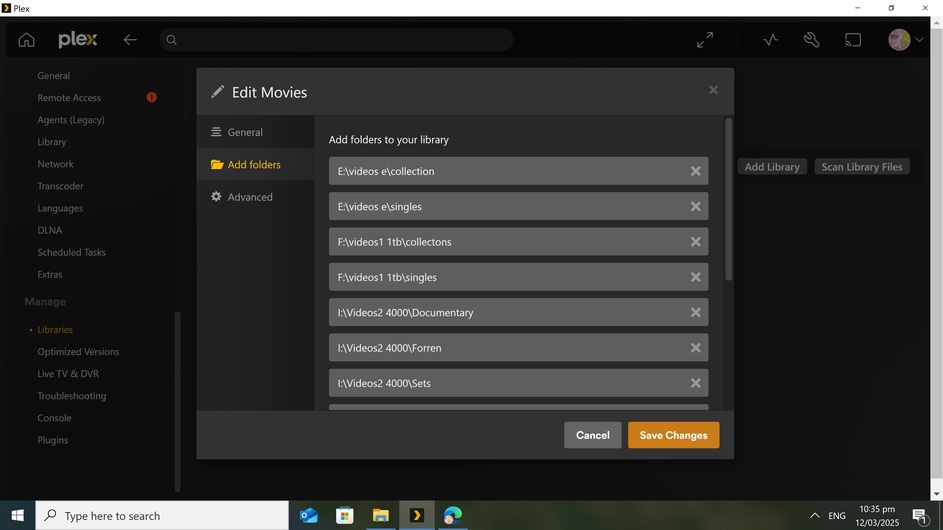Open Settings via the wrench icon
Screen dimensions: 943x530
pos(811,40)
